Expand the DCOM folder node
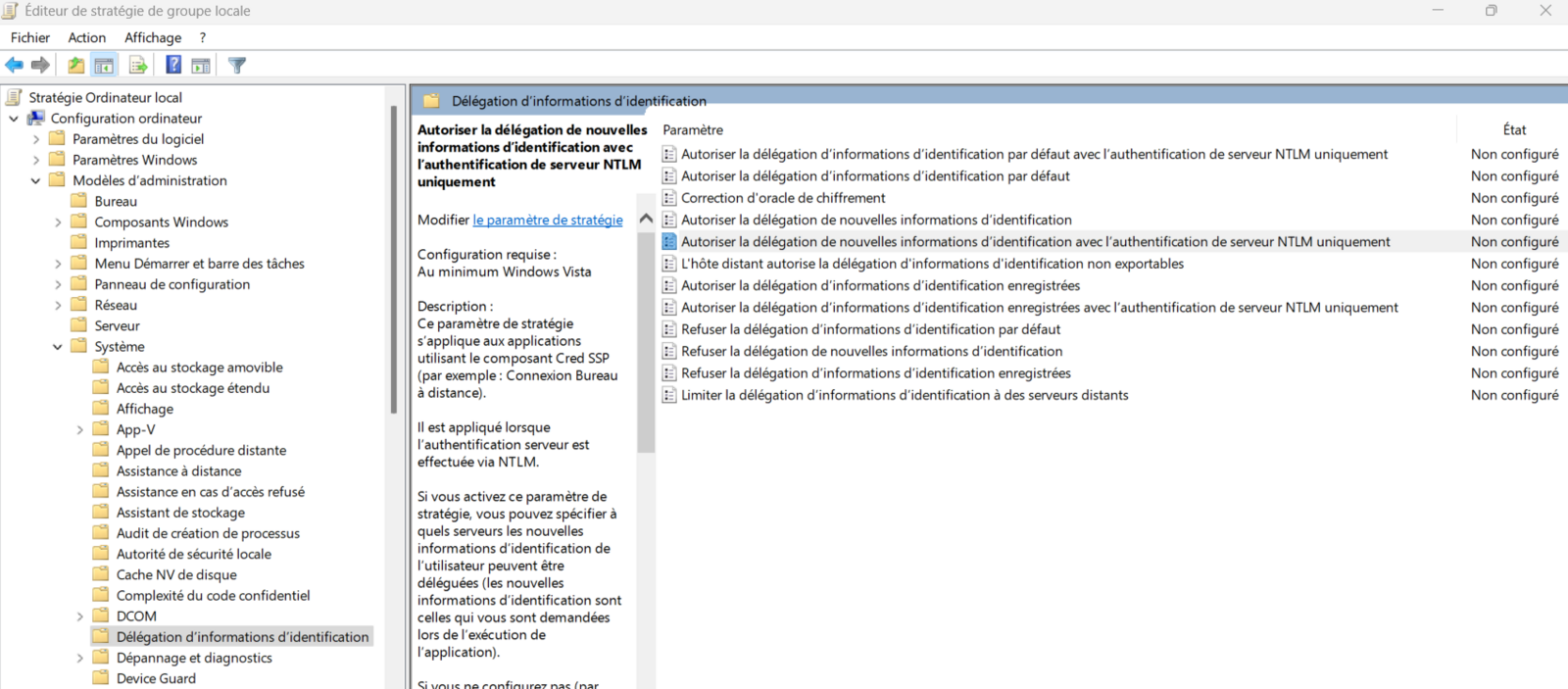This screenshot has height=689, width=1568. coord(80,616)
